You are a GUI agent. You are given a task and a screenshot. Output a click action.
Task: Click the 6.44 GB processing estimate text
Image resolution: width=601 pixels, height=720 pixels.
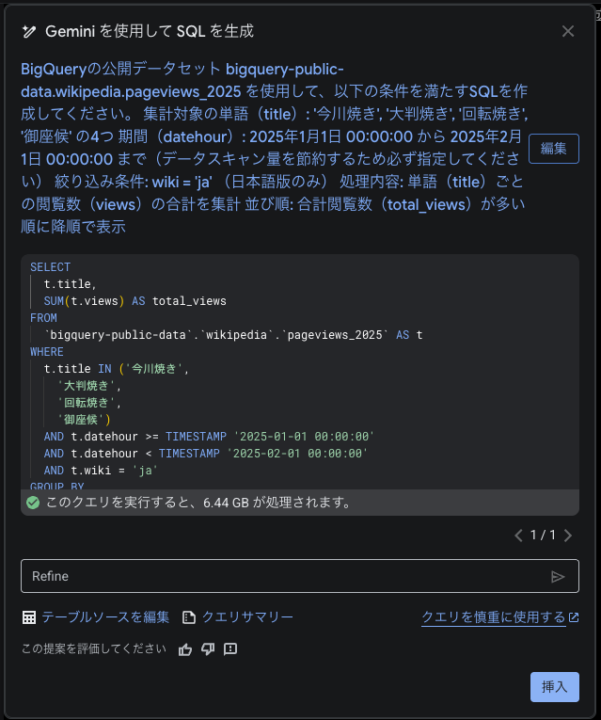point(198,503)
